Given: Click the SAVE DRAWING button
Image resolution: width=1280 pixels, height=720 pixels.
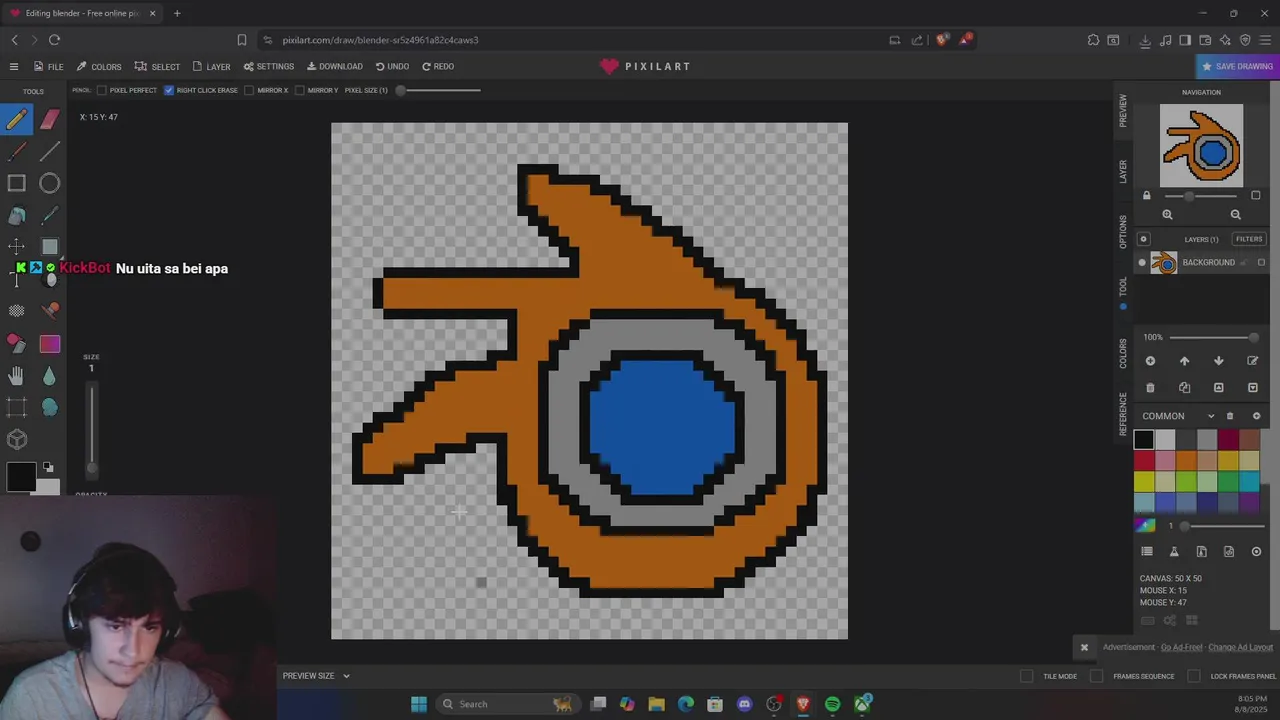Looking at the screenshot, I should coord(1237,66).
